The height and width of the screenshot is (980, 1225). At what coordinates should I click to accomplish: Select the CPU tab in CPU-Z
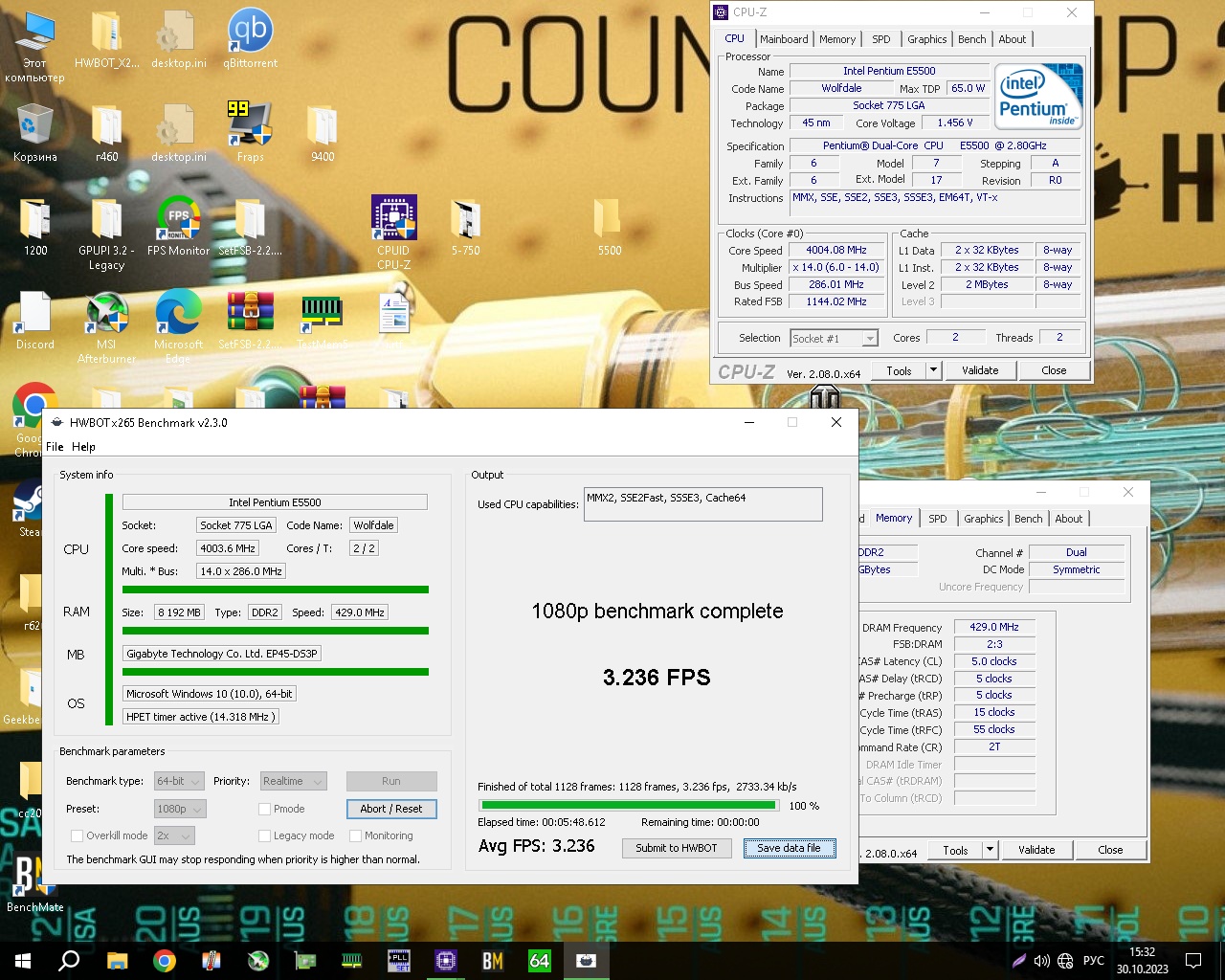point(734,38)
